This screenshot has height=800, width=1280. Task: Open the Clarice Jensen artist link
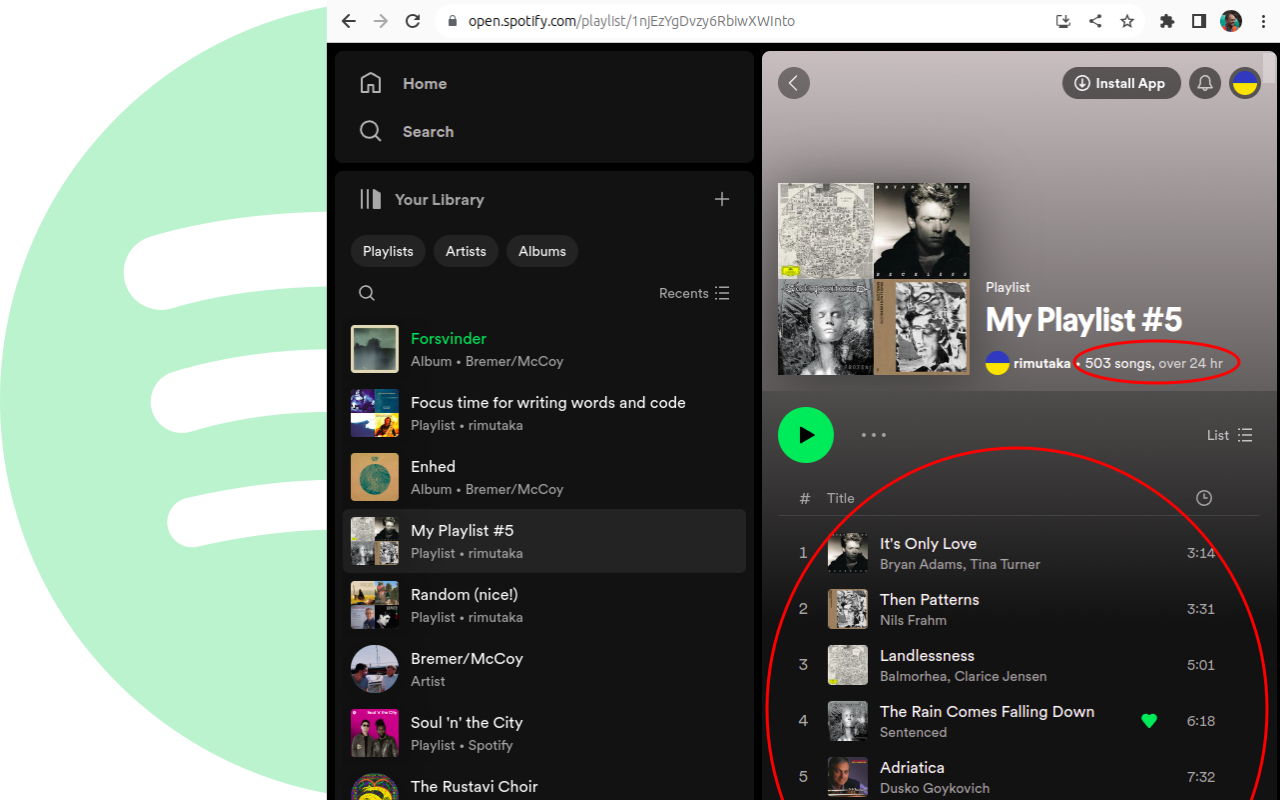(x=1001, y=676)
